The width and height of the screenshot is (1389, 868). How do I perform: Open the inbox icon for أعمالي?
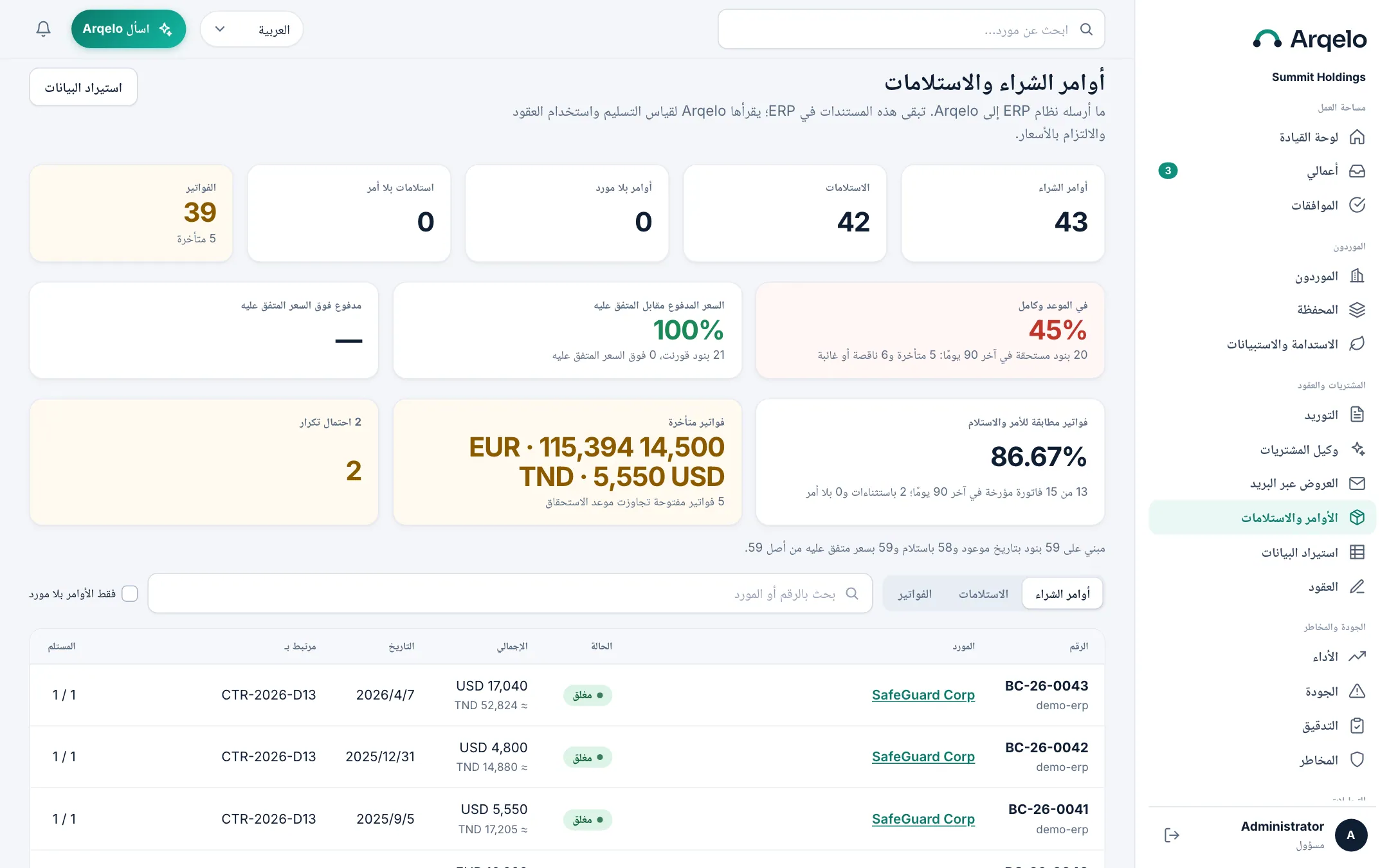(x=1357, y=171)
